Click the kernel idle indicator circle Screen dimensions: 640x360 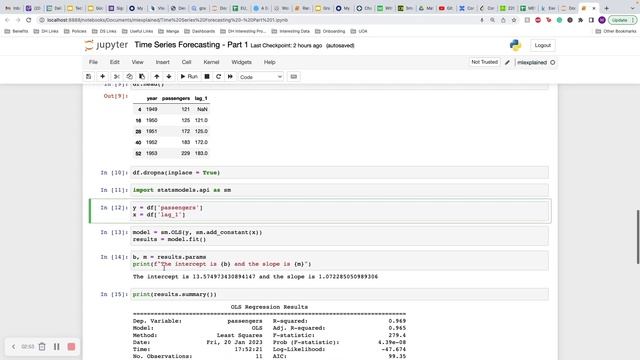coord(553,62)
